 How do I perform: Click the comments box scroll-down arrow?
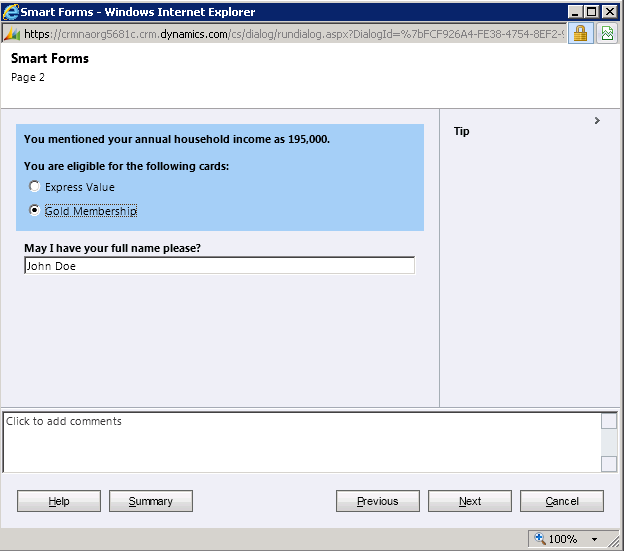tap(609, 463)
